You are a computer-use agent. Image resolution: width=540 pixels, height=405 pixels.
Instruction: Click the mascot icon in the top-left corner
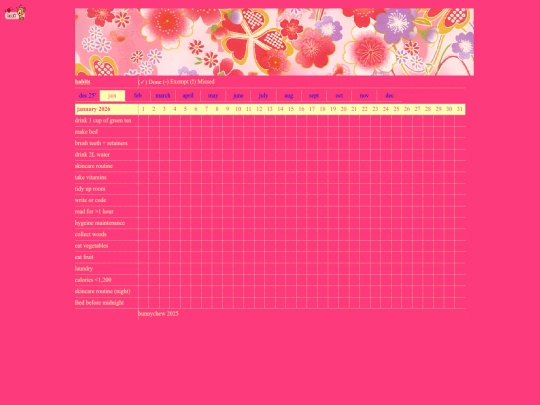pos(15,13)
